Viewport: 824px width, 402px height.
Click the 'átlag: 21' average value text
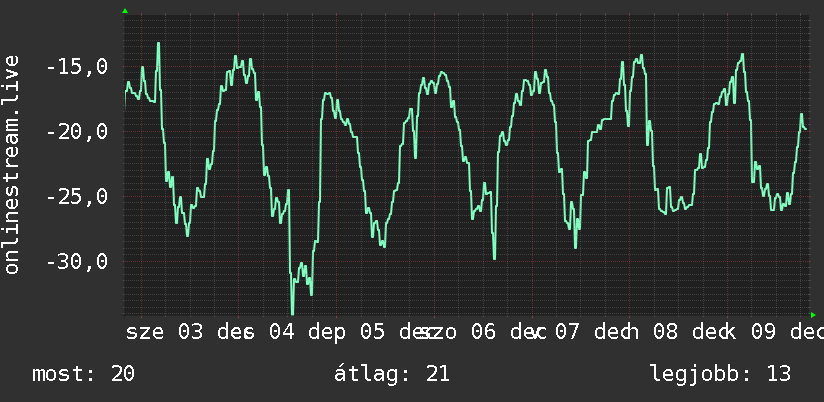[392, 374]
